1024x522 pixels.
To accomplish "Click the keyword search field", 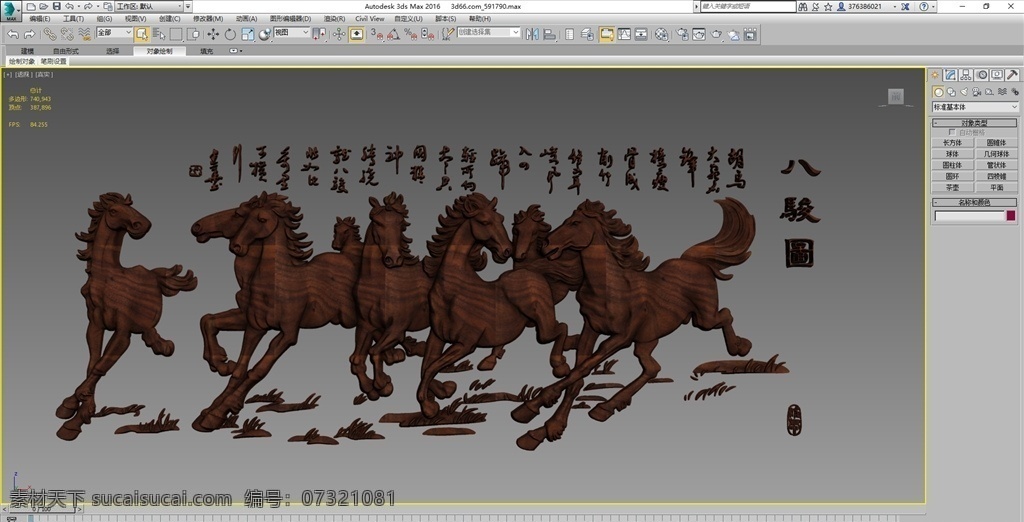I will [x=748, y=7].
